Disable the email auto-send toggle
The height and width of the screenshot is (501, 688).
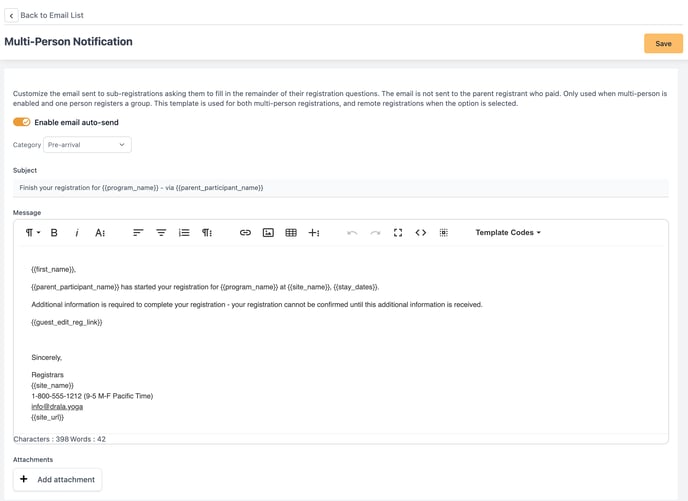22,122
